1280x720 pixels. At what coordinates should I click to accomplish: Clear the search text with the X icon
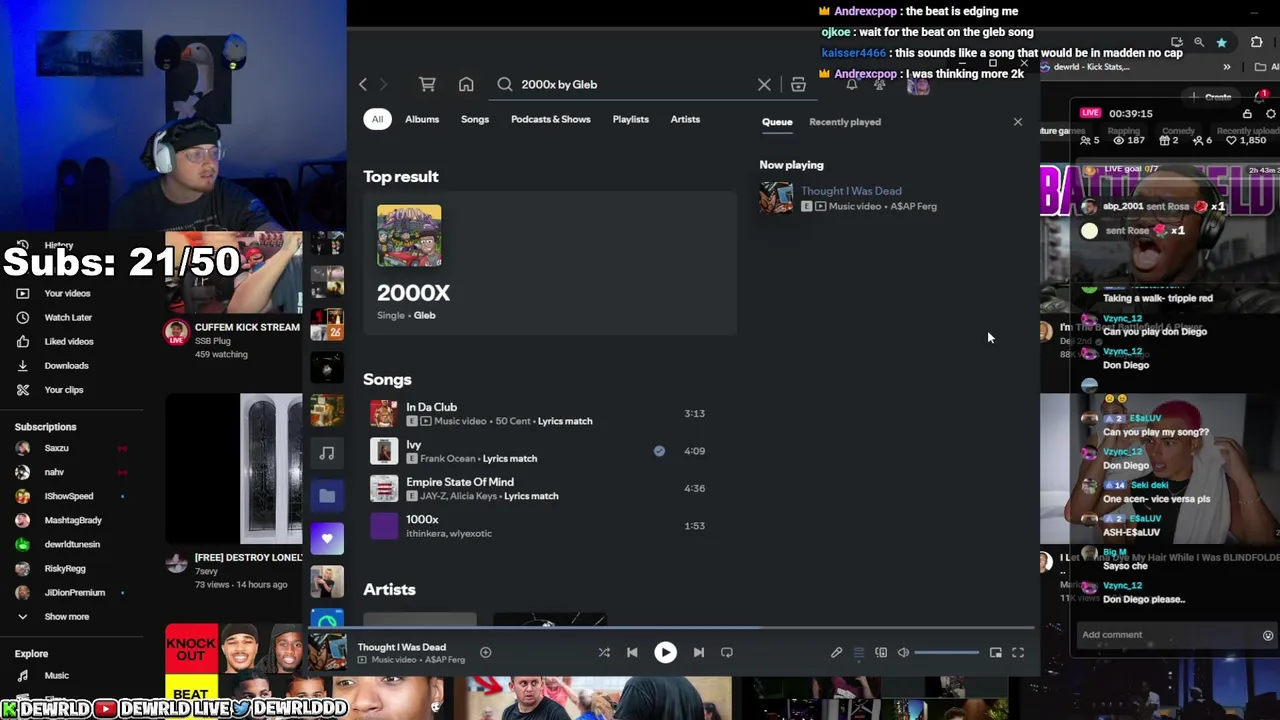point(764,85)
